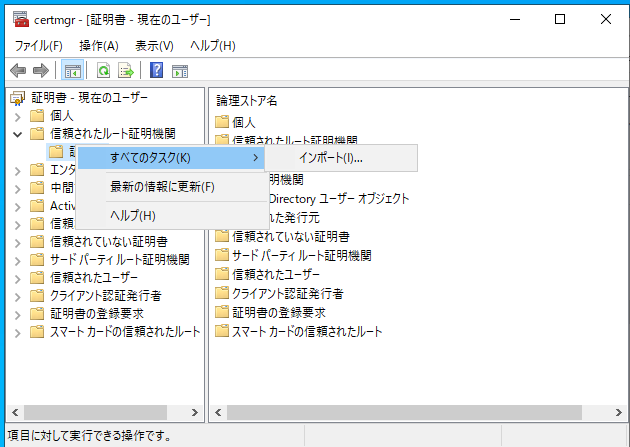Click 信頼されたユーザー folder icon in tree
The width and height of the screenshot is (630, 447).
click(x=37, y=278)
